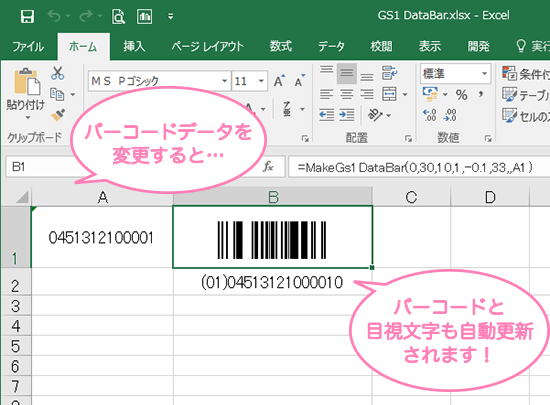Click the Redo arrow
This screenshot has width=550, height=405.
coord(86,16)
